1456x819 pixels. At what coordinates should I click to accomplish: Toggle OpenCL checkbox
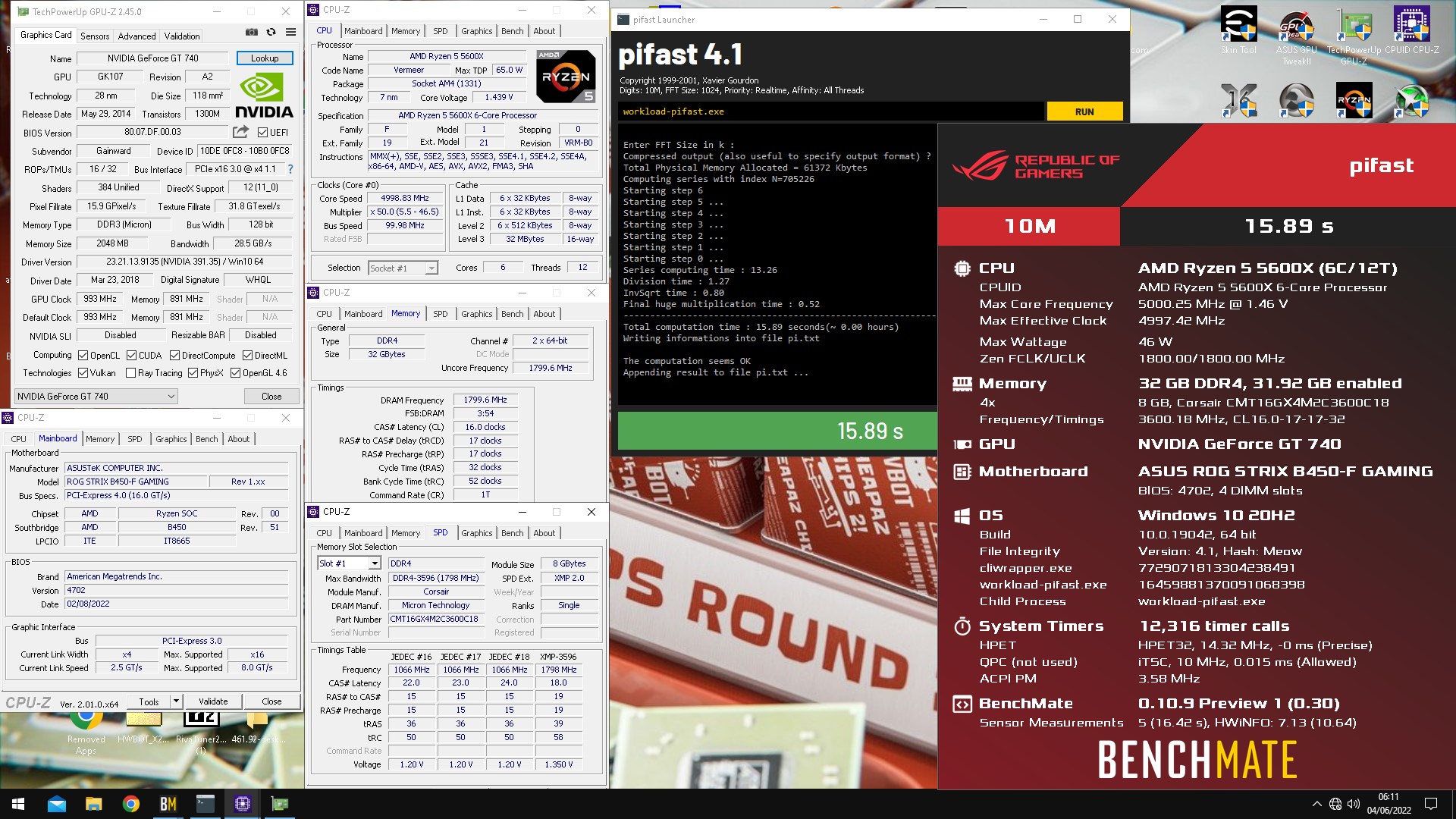click(x=83, y=355)
